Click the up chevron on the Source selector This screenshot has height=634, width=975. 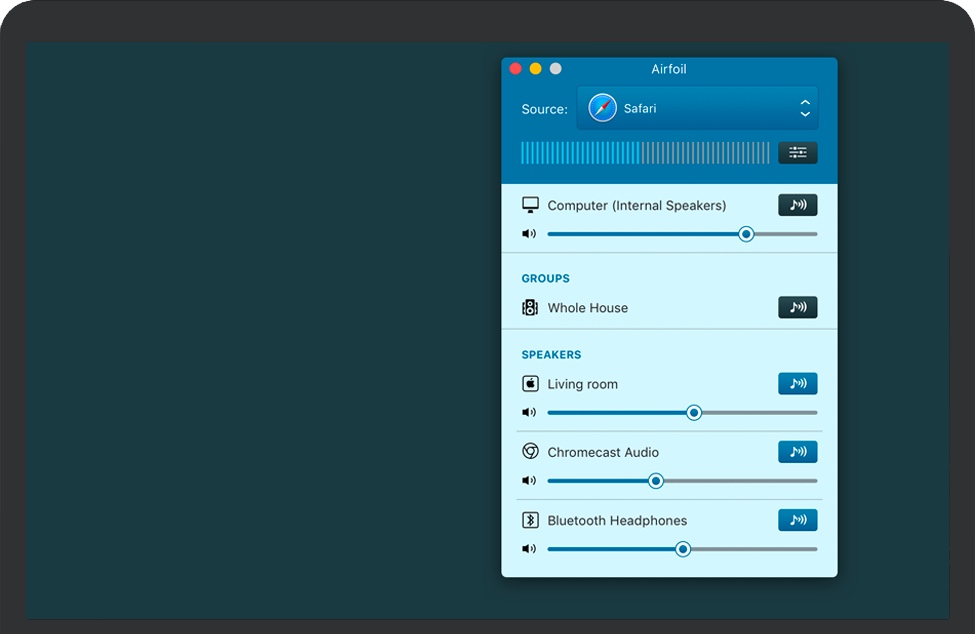(805, 102)
